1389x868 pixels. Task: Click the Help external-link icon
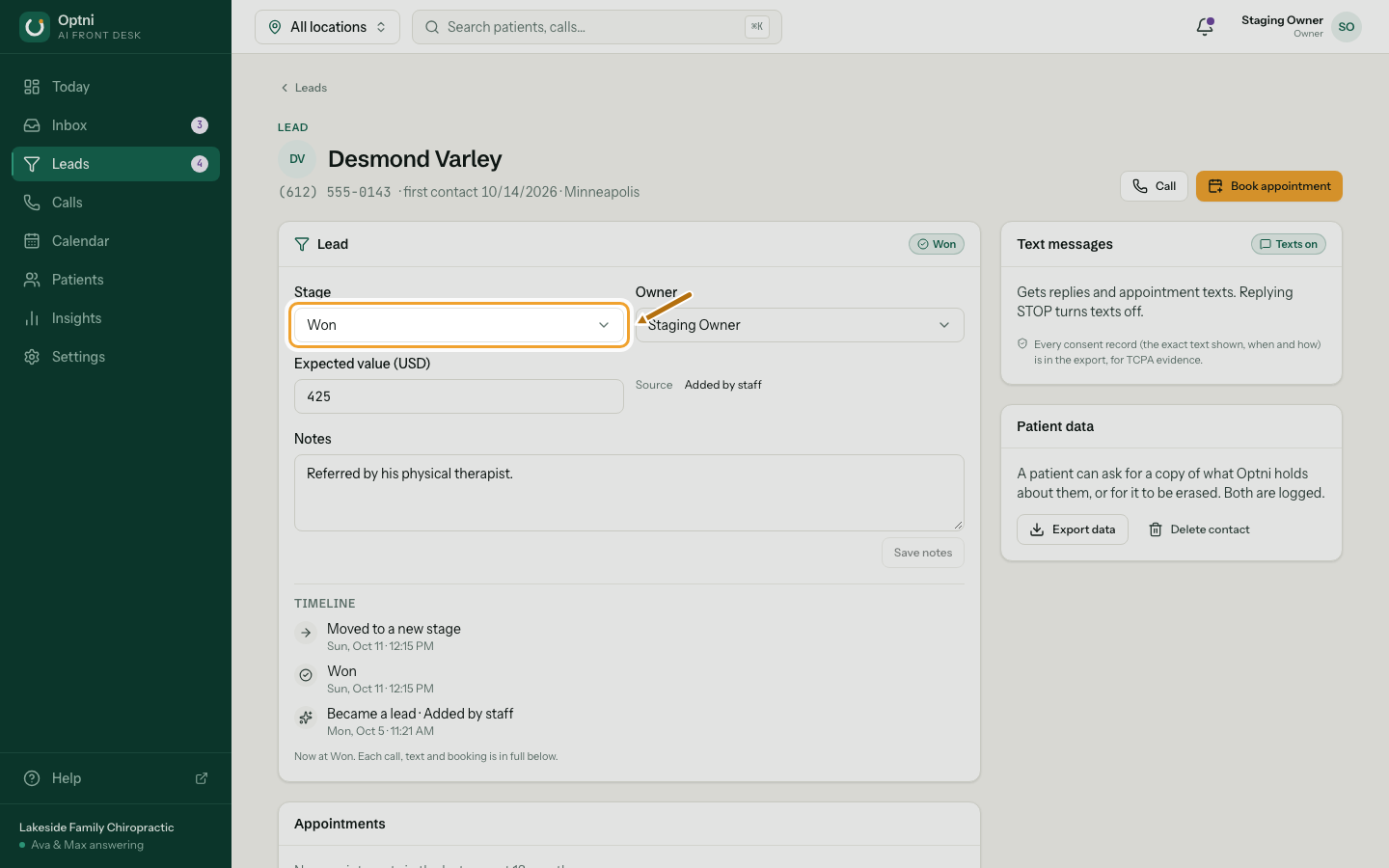[x=202, y=778]
